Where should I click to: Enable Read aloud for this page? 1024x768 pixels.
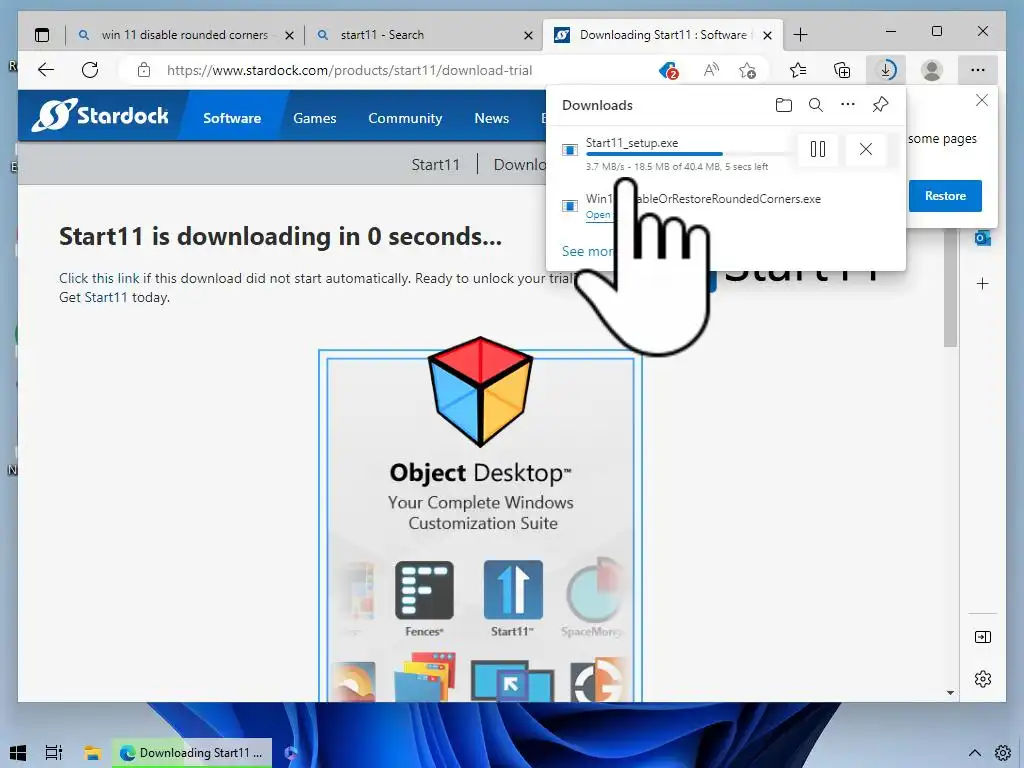click(x=711, y=70)
